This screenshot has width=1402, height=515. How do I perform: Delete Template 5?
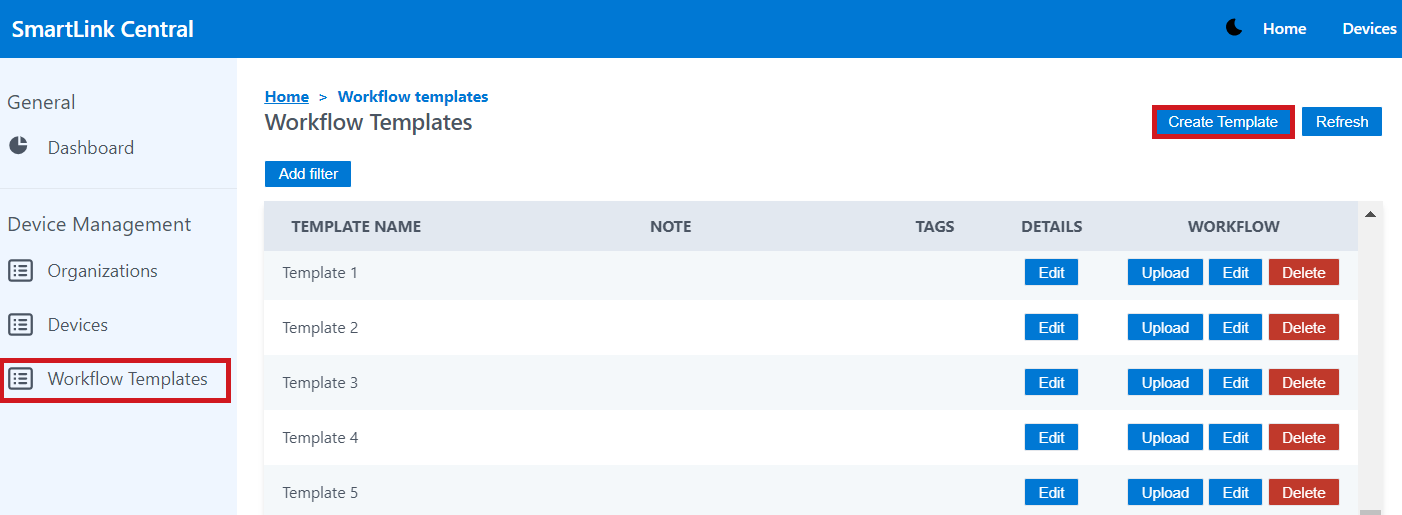pos(1303,492)
